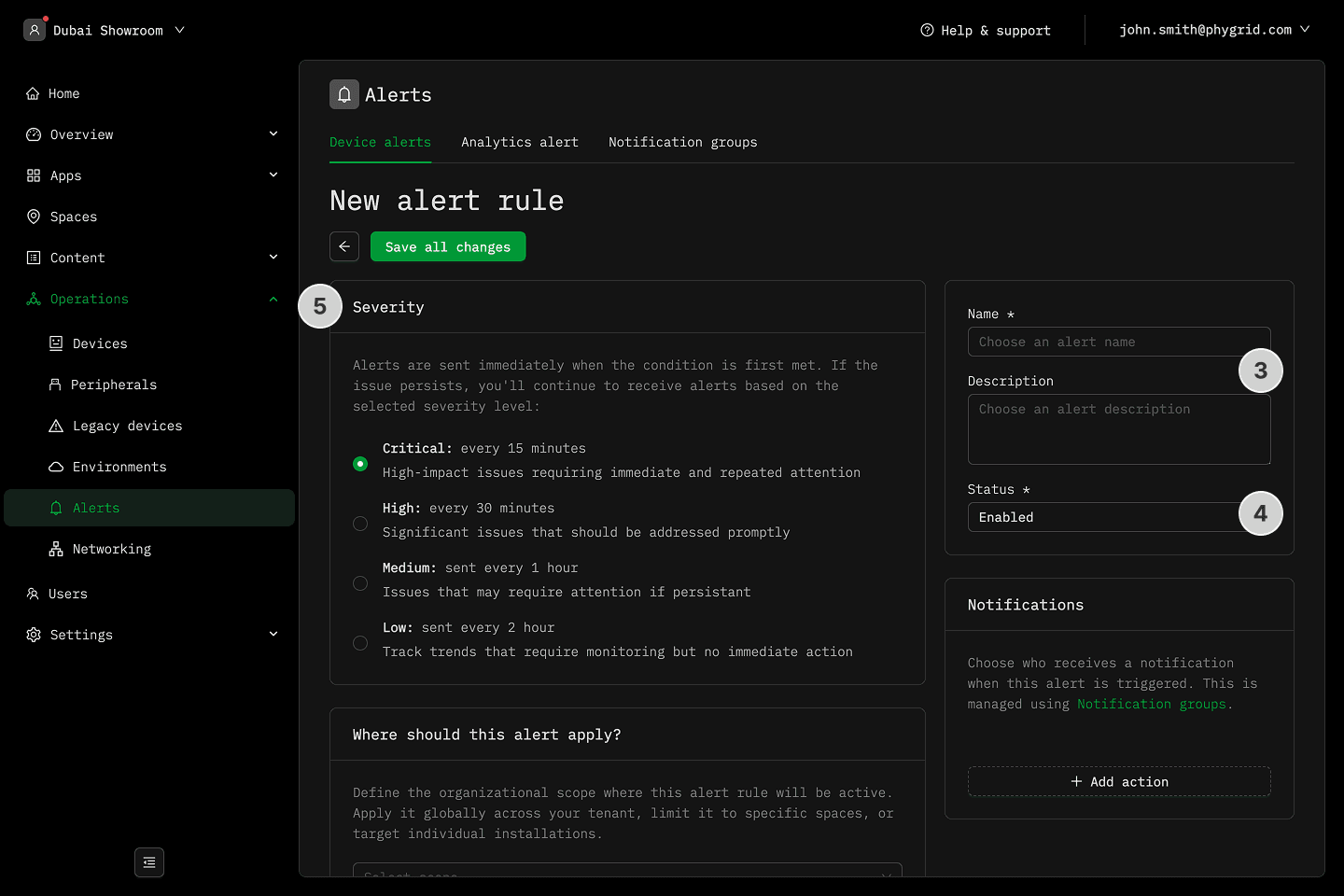Switch to the Analytics alert tab
Screen dimensions: 1344x896
pyautogui.click(x=520, y=142)
